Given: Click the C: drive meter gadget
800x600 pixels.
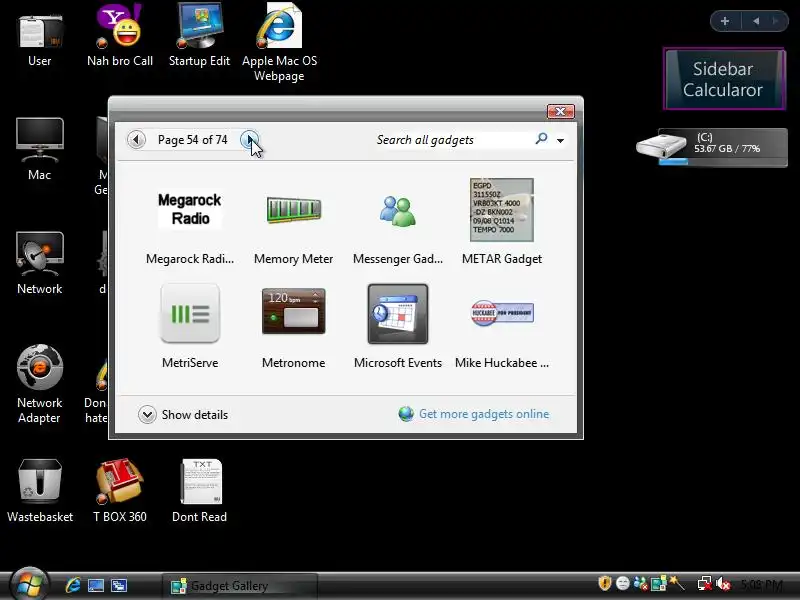Looking at the screenshot, I should pyautogui.click(x=712, y=147).
